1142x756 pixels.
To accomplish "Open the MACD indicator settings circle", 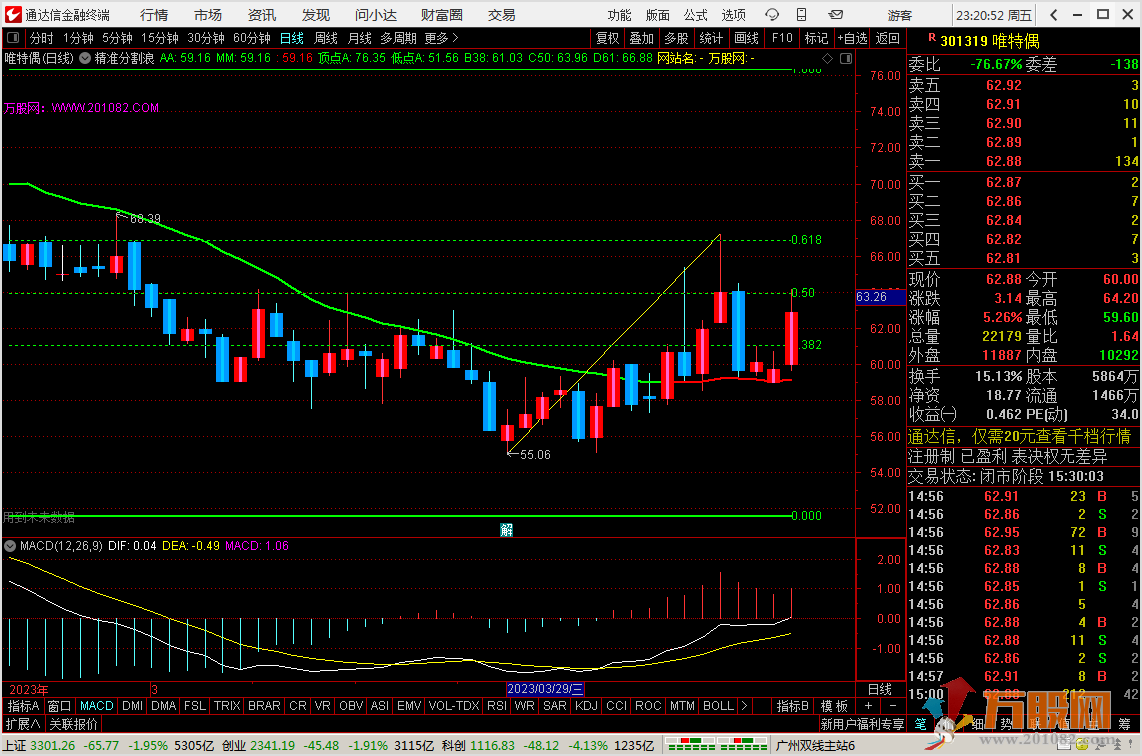I will point(10,546).
